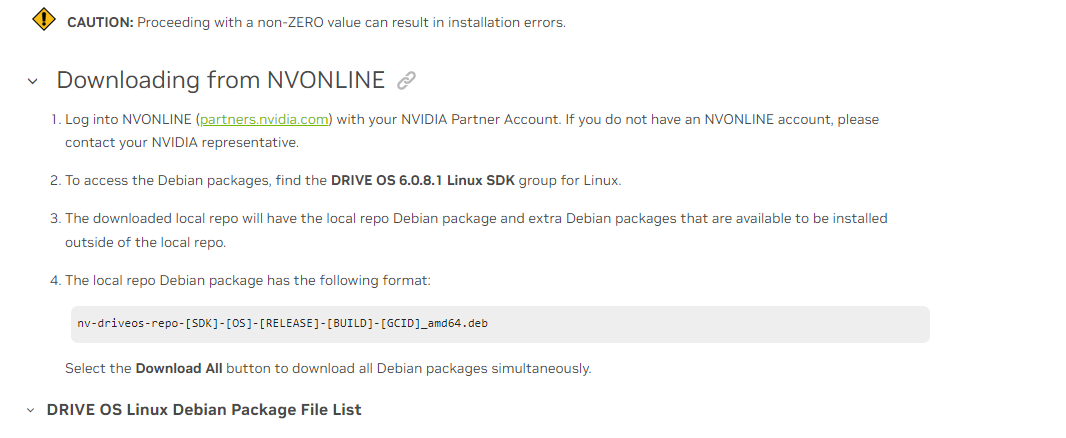The width and height of the screenshot is (1066, 438).
Task: Click the yellow caution warning icon
Action: pos(44,19)
